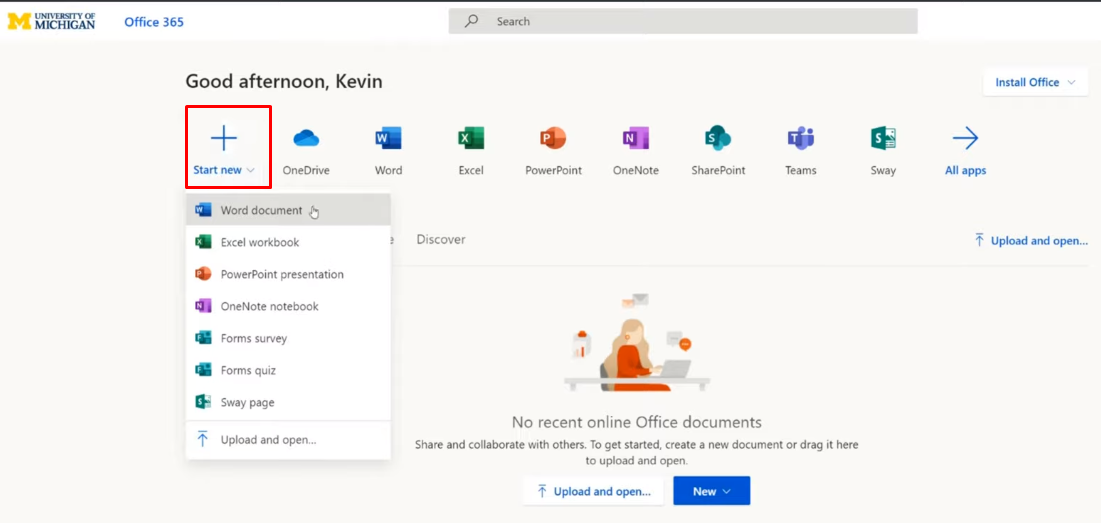This screenshot has width=1101, height=523.
Task: Create a new Sway page
Action: point(288,403)
